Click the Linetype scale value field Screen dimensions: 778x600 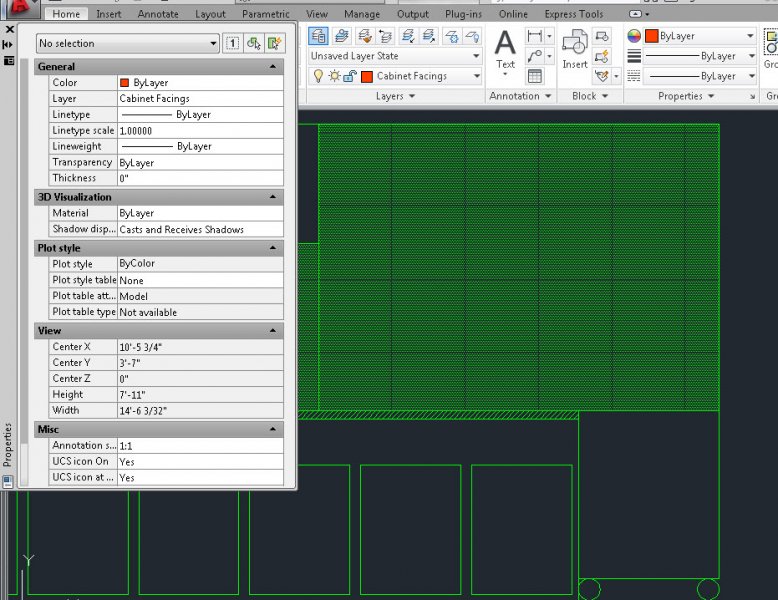click(200, 131)
